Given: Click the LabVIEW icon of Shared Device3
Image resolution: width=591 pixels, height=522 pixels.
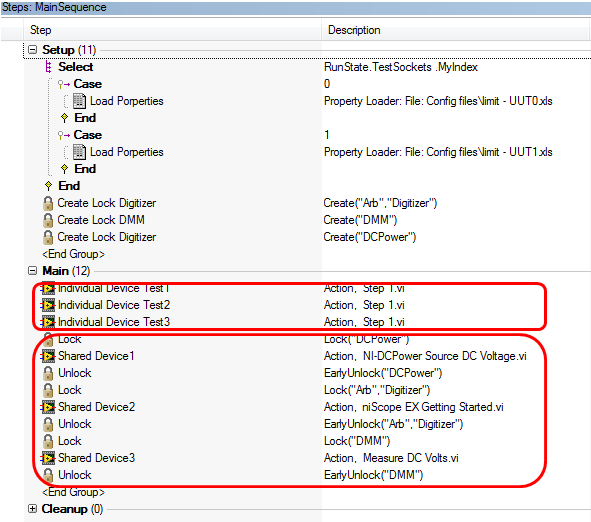Looking at the screenshot, I should pyautogui.click(x=48, y=458).
